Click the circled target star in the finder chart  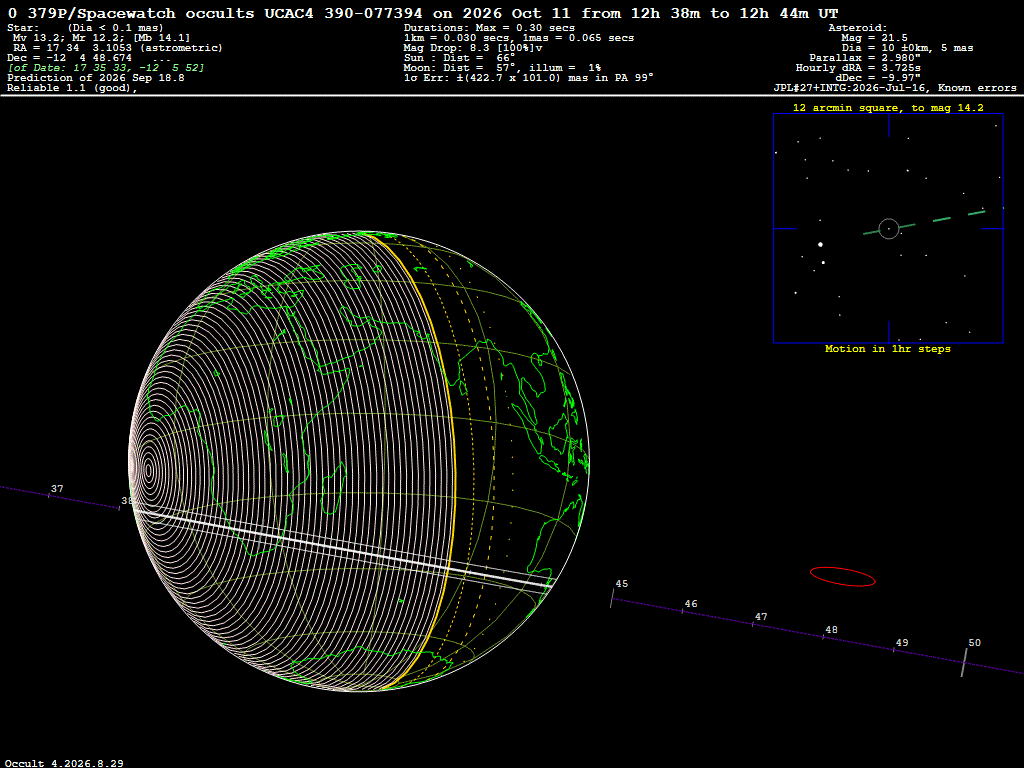click(888, 229)
